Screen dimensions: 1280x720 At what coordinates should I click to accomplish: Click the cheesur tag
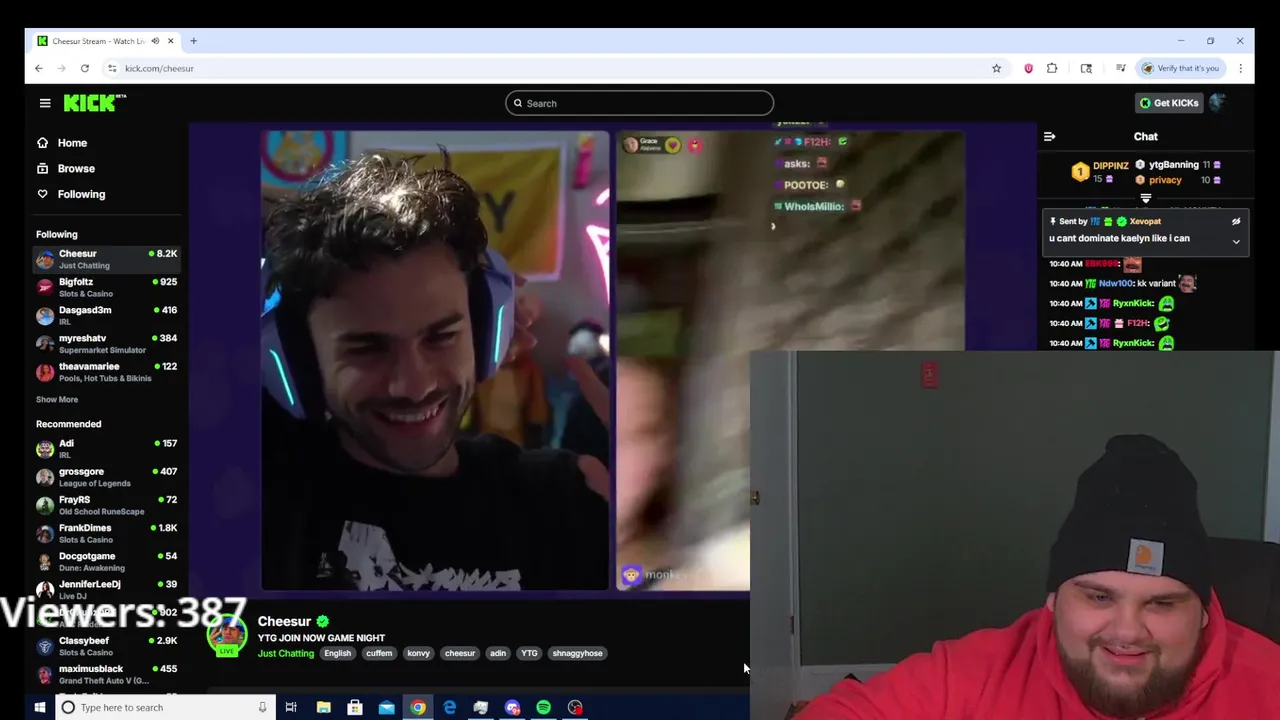point(460,654)
